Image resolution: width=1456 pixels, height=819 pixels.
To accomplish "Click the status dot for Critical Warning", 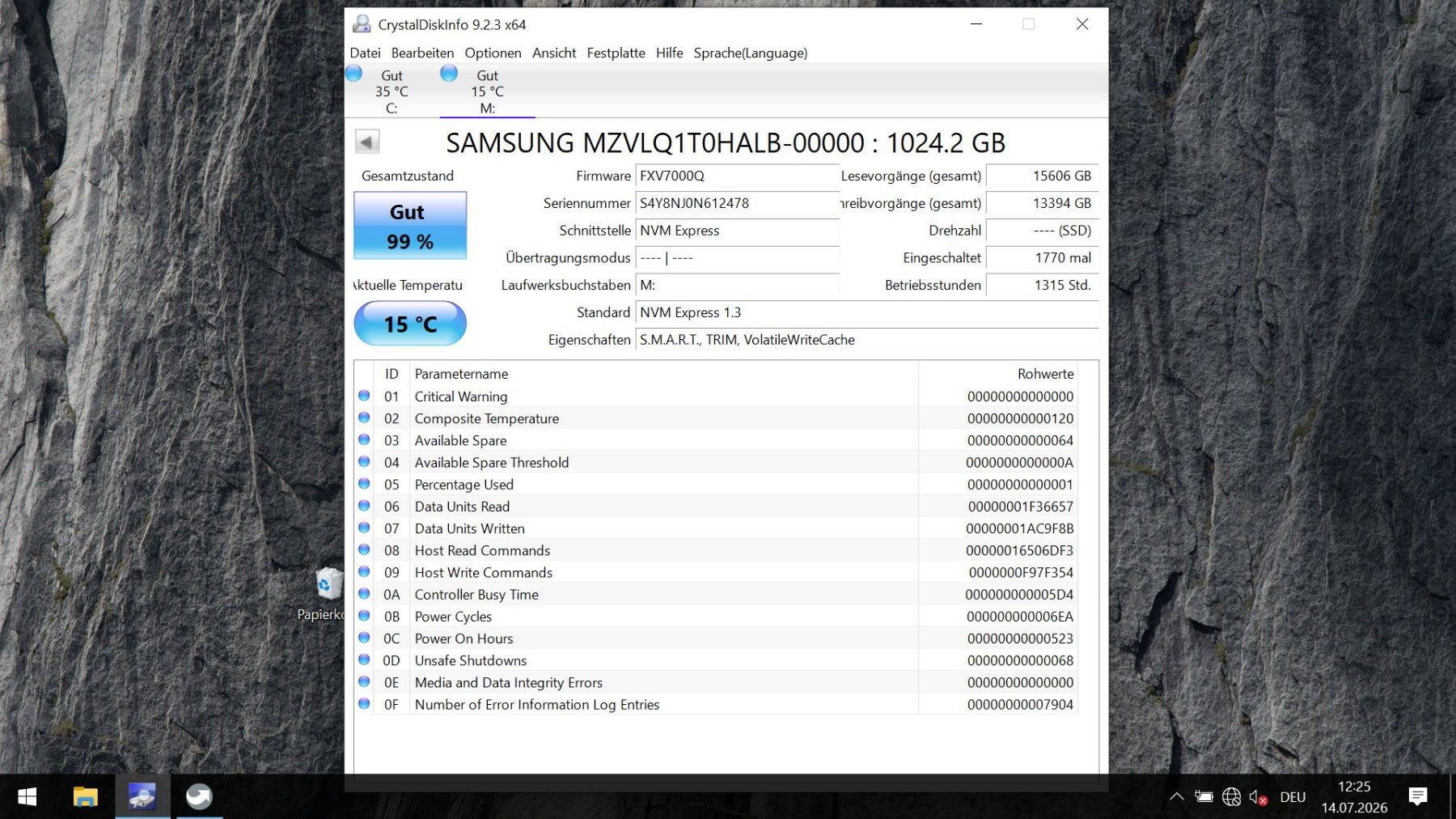I will coord(364,396).
